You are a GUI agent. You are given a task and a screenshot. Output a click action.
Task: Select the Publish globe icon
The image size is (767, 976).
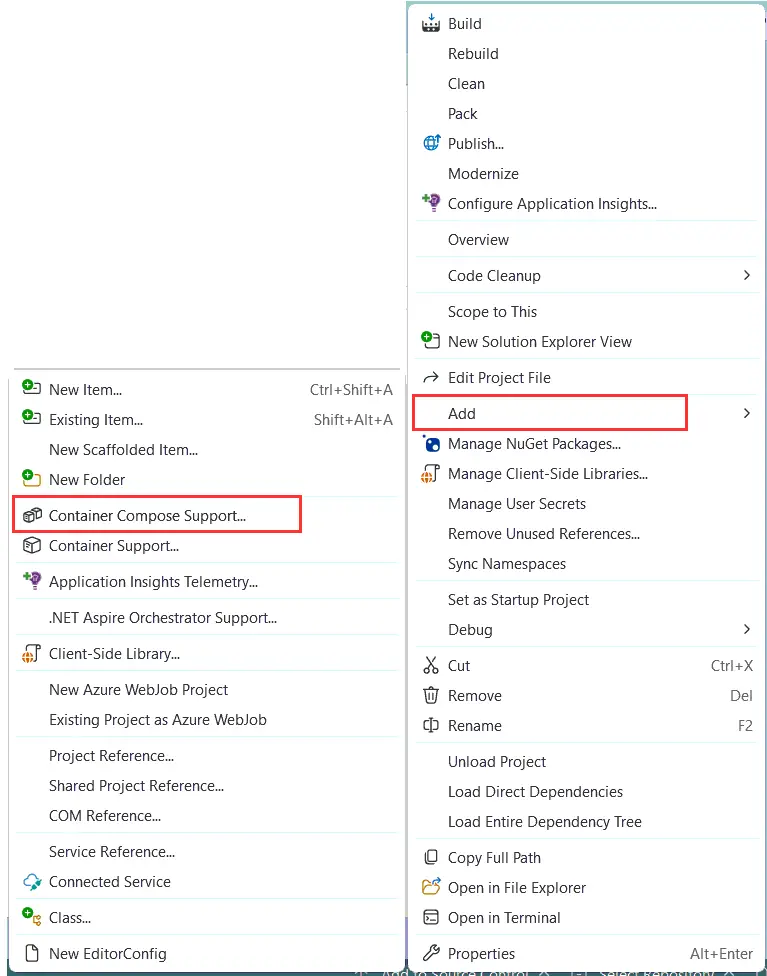[430, 143]
